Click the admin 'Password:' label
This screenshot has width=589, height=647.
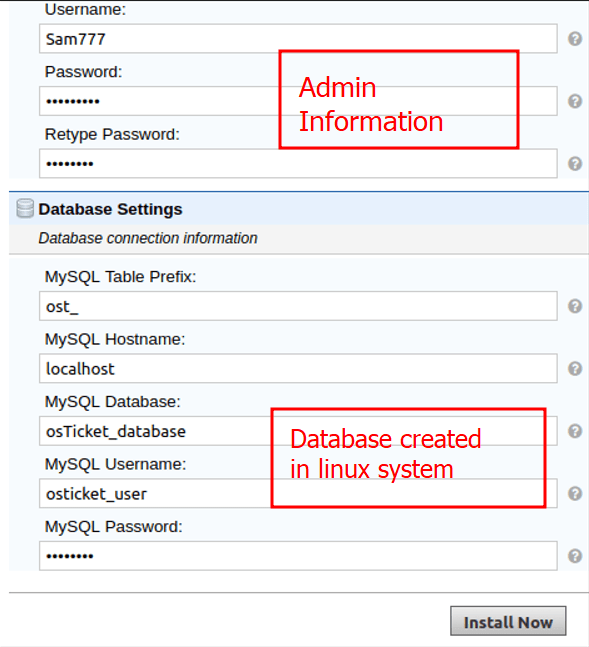pos(83,72)
